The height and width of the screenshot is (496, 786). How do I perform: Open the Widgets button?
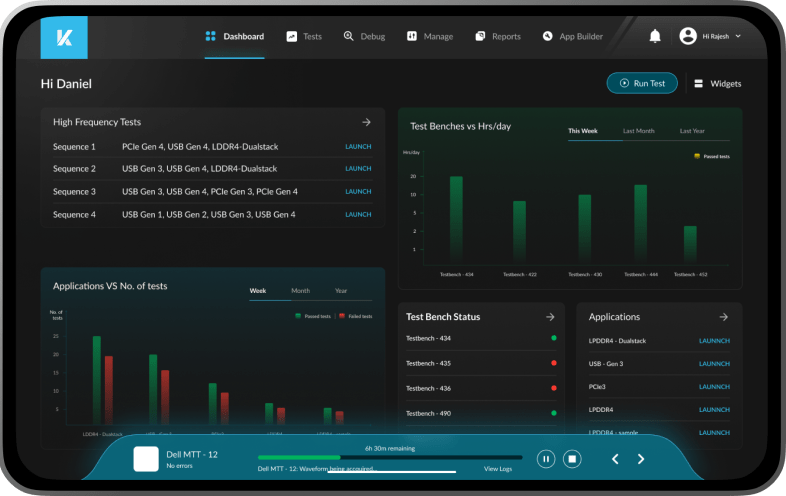(718, 84)
